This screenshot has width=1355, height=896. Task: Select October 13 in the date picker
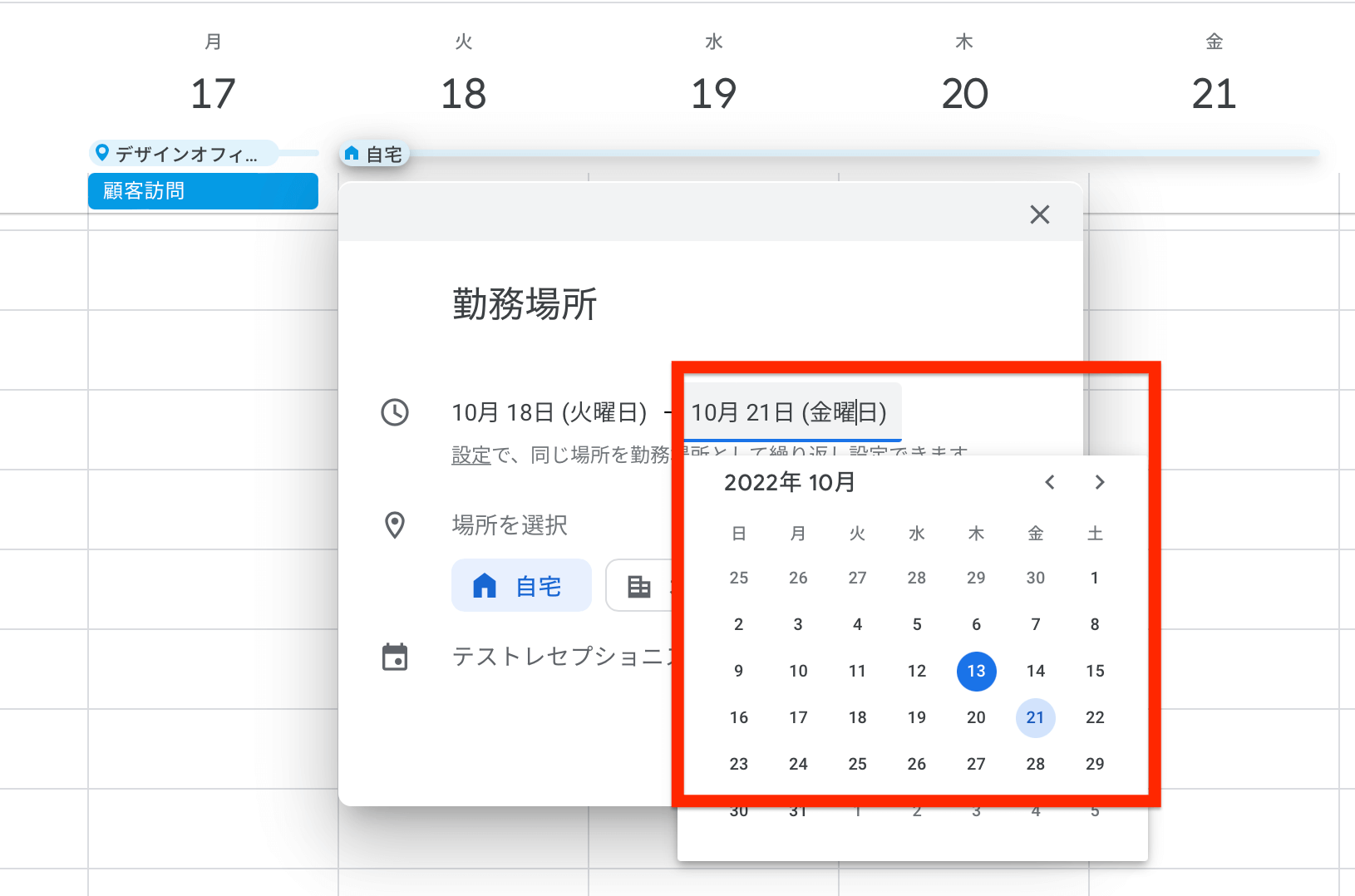[976, 671]
